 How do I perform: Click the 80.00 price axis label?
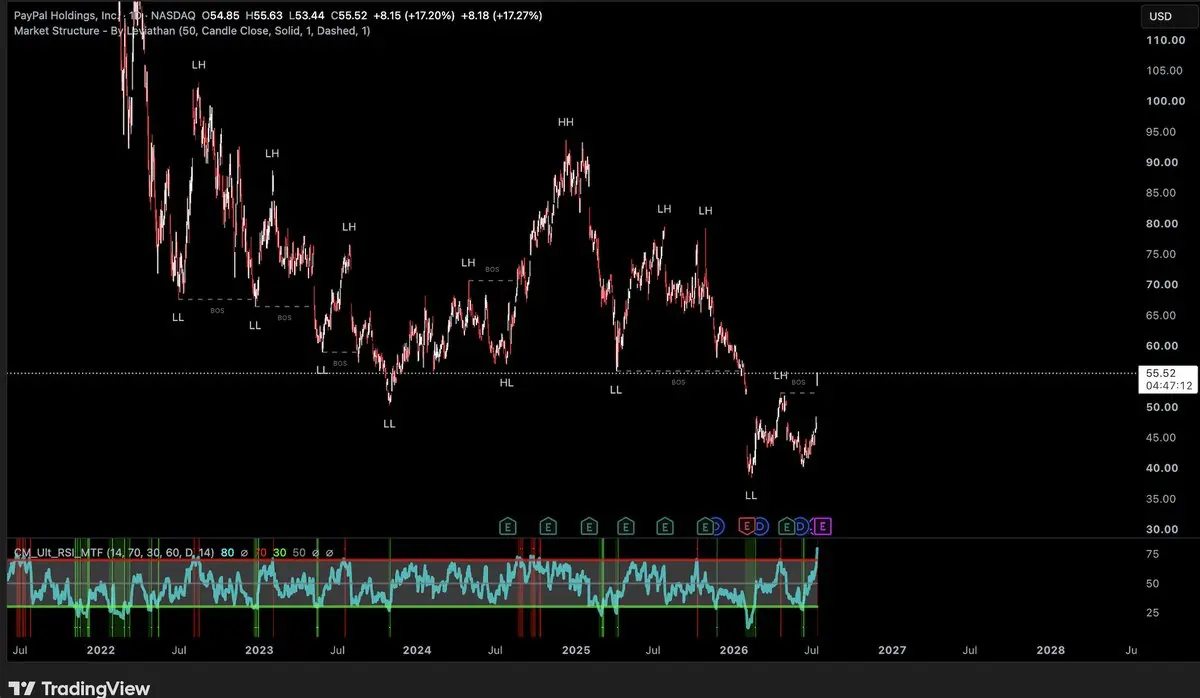(x=1164, y=224)
